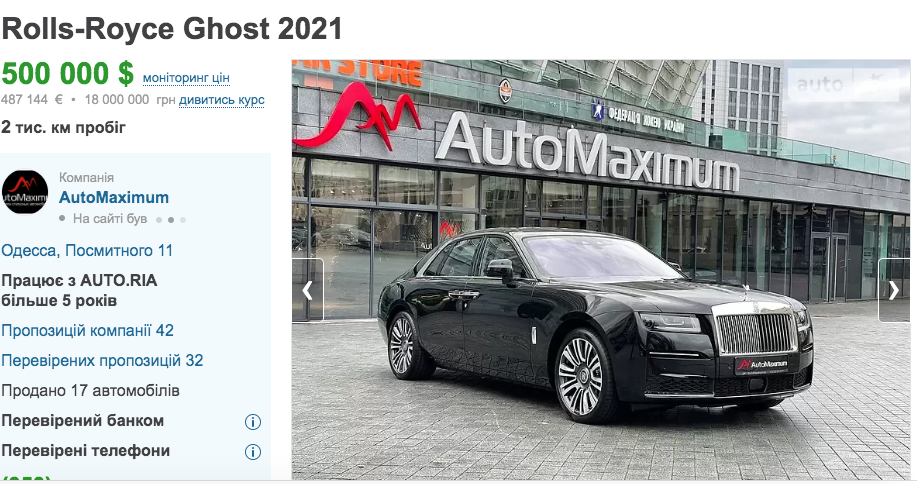Viewport: 917px width, 484px height.
Task: Click the AutoMaximum company logo avatar
Action: point(25,192)
